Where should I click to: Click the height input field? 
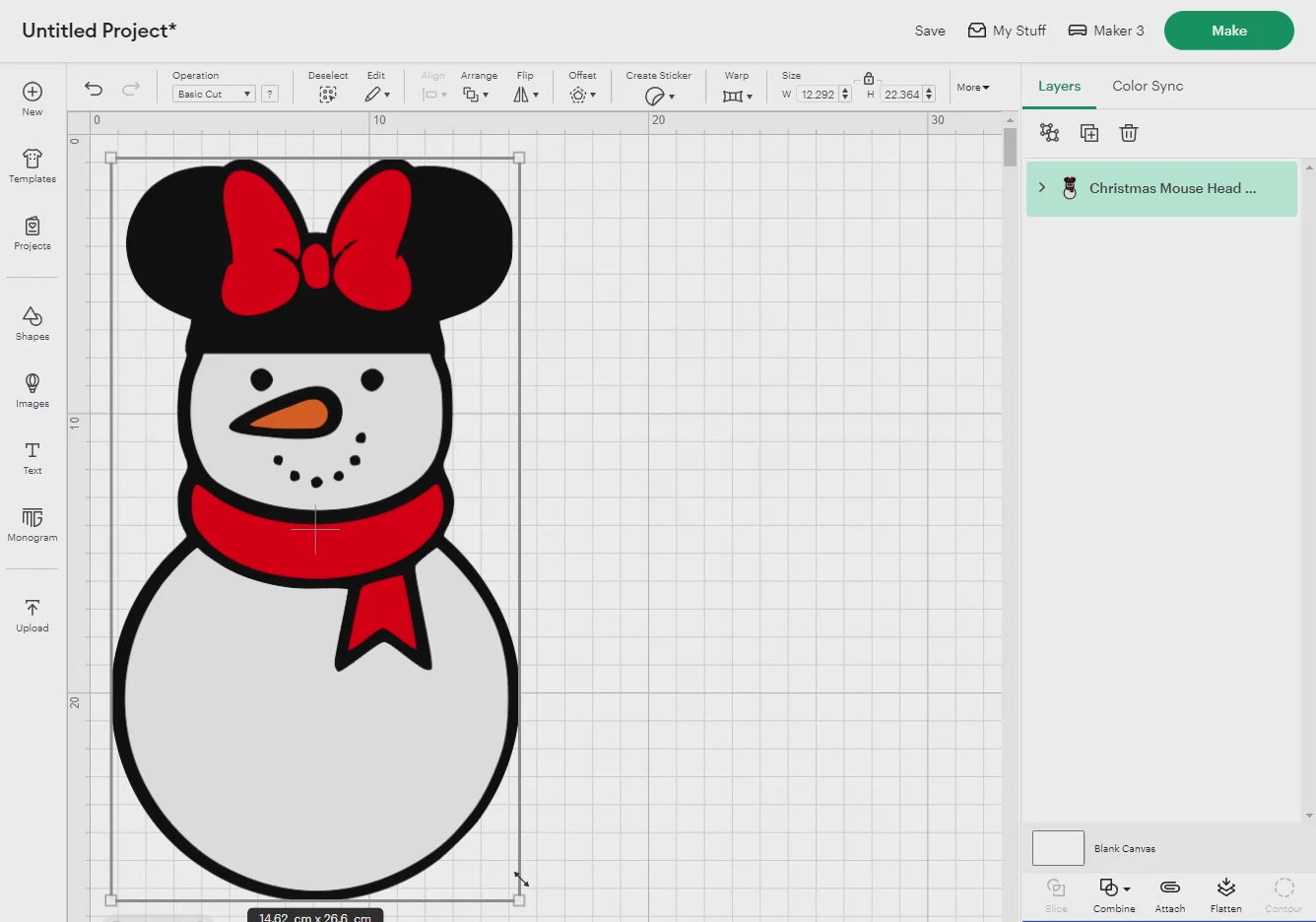tap(900, 95)
